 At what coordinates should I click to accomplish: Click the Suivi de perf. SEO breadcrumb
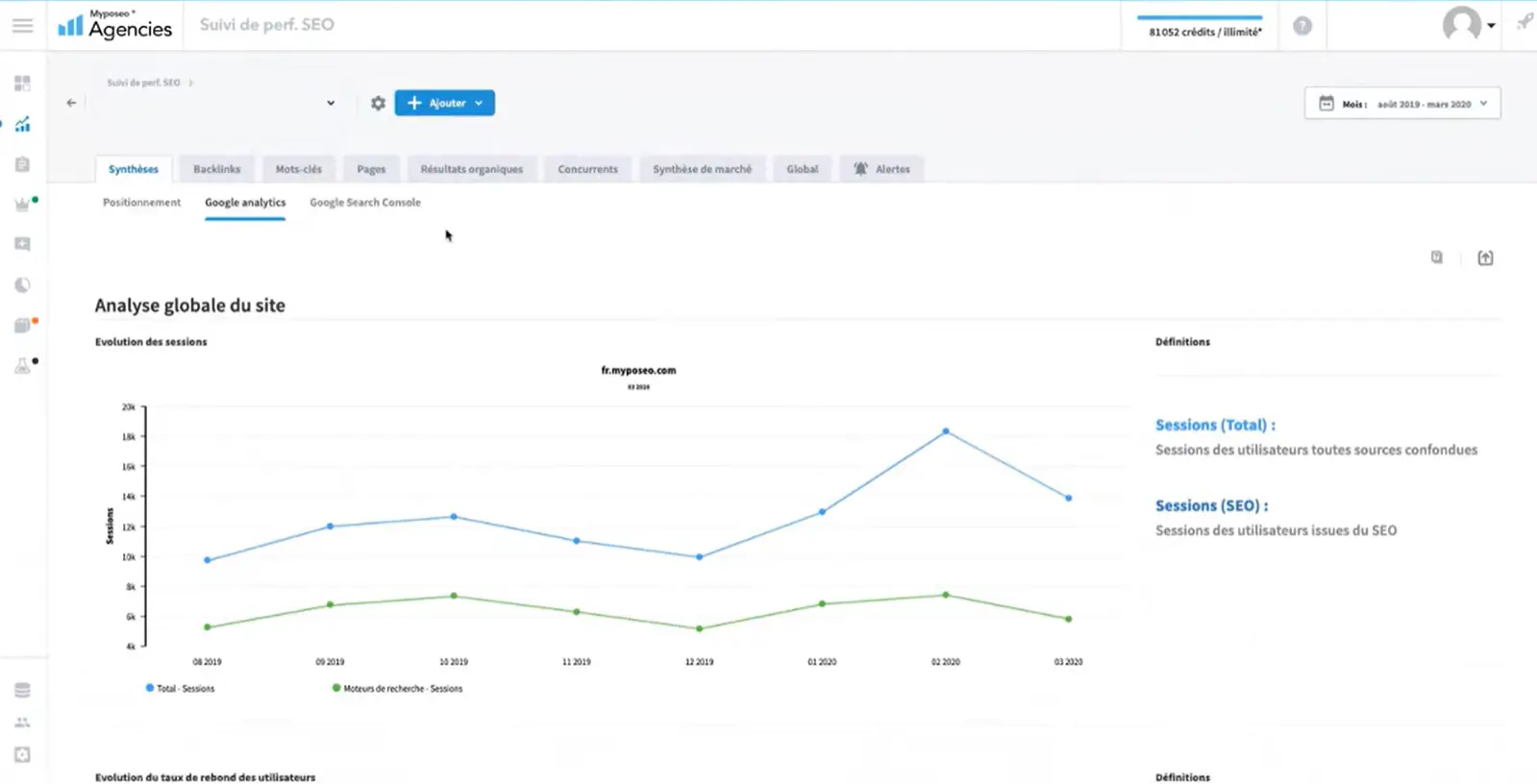coord(143,83)
